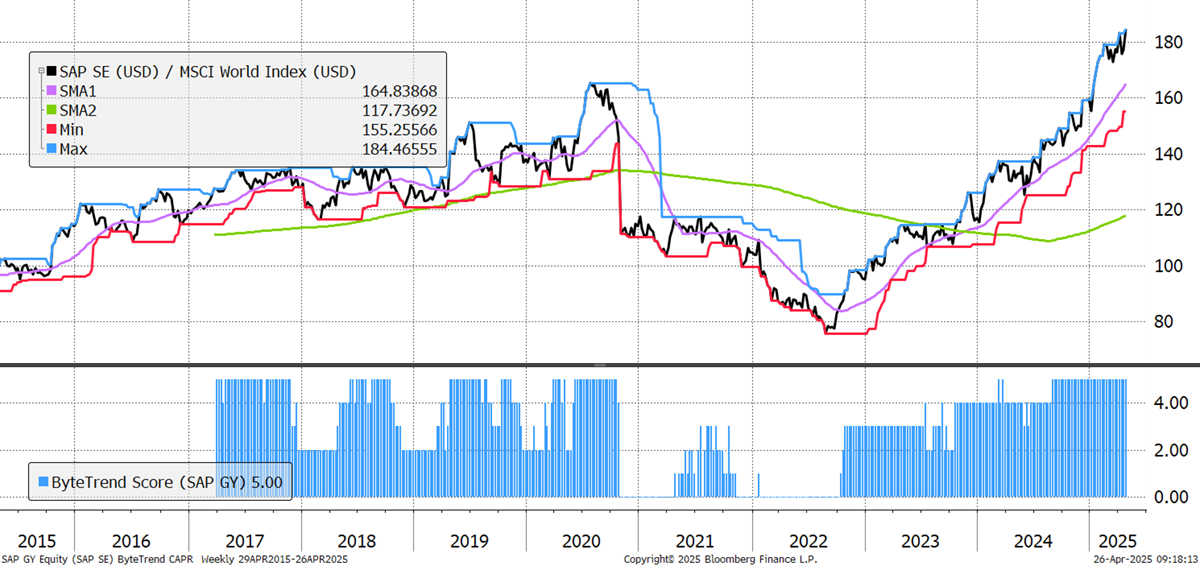Click the 2020 year label
Screen dimensions: 1200x566
click(x=581, y=540)
